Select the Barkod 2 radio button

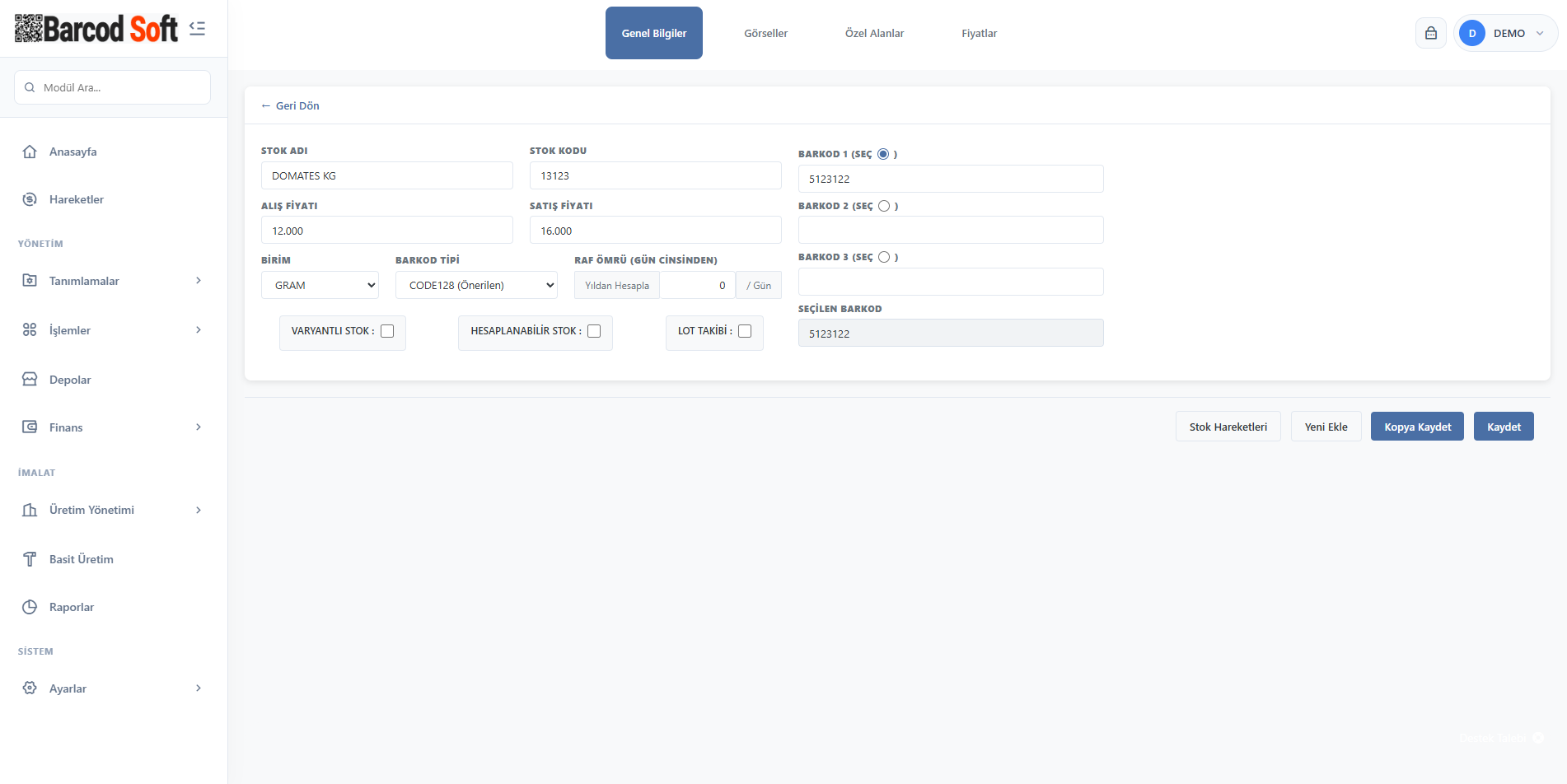(x=884, y=206)
